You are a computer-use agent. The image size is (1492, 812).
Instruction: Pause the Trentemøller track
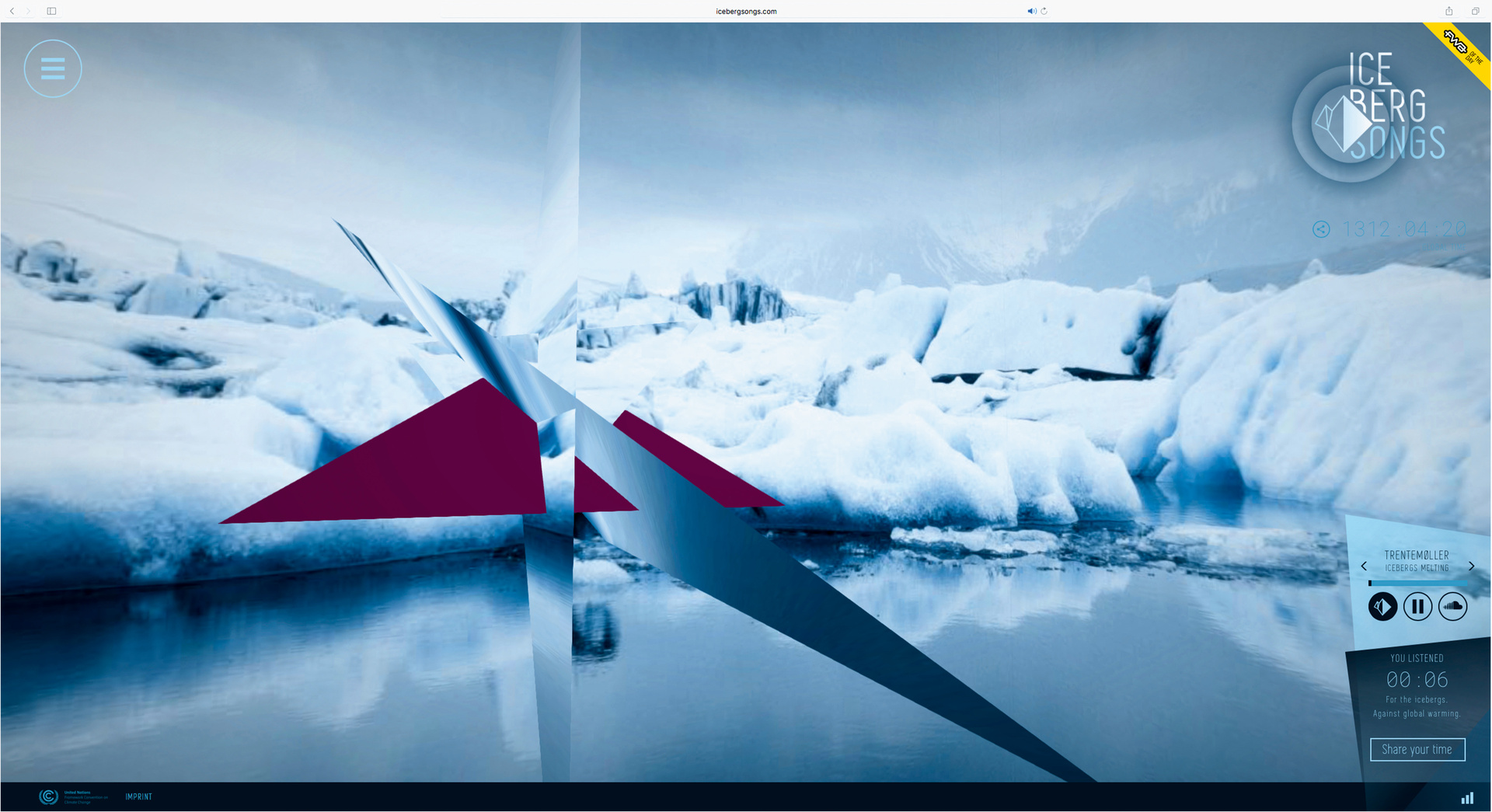point(1417,607)
